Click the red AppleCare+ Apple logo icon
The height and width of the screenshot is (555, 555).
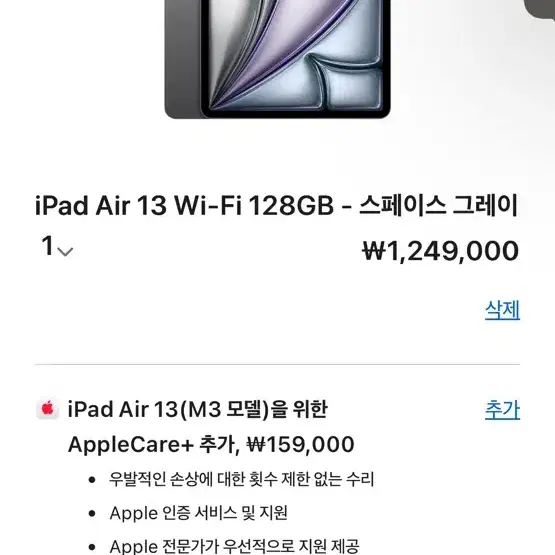47,409
